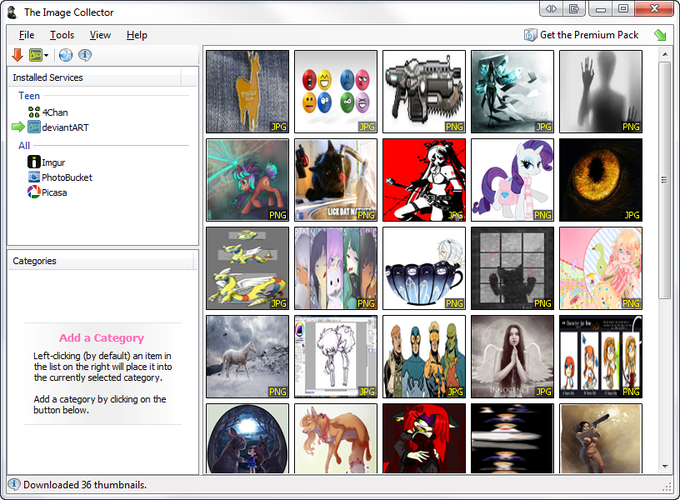Select the black cat at faucet thumbnail

pos(336,180)
